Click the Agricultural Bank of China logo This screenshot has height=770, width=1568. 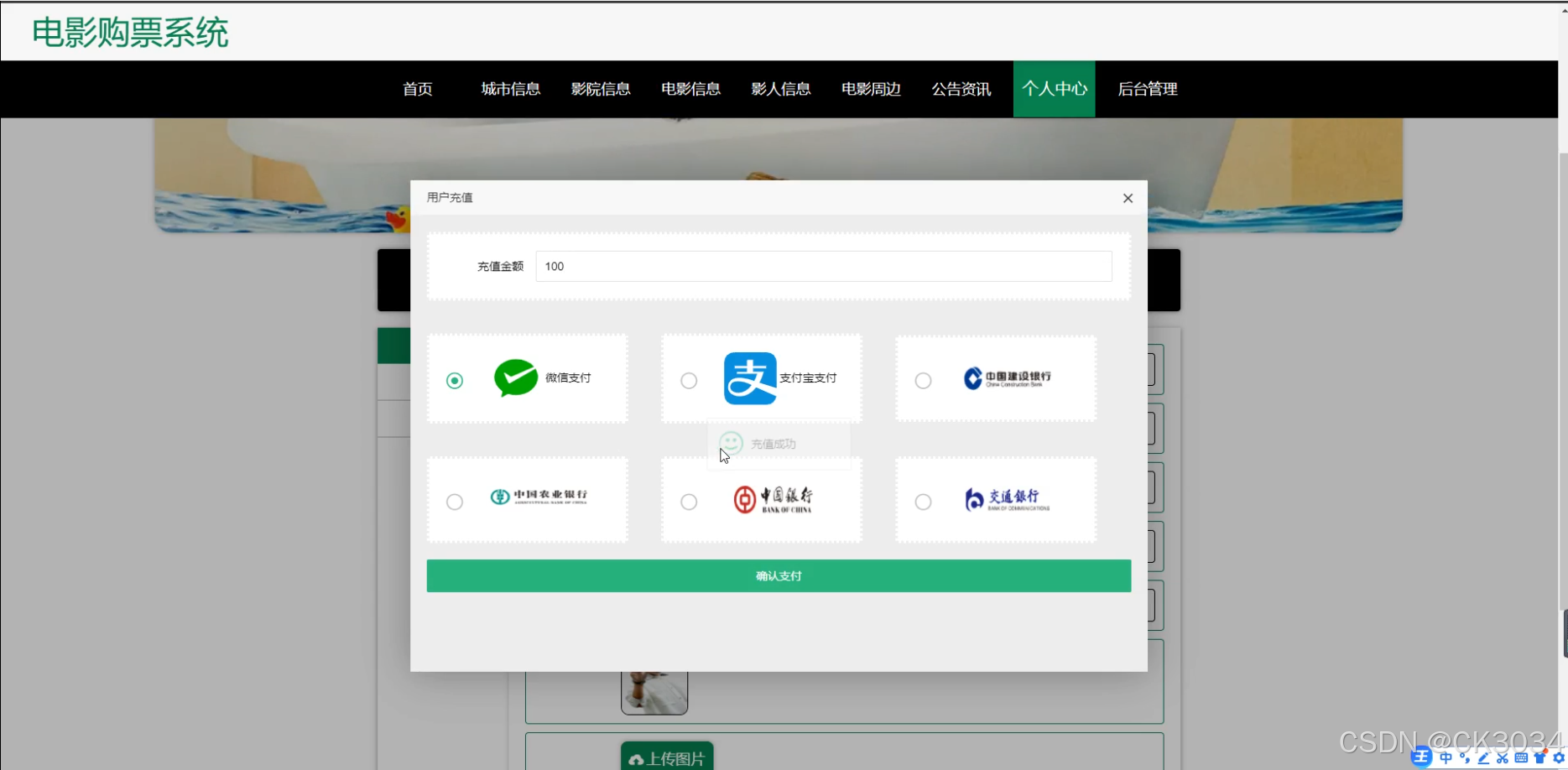(539, 497)
